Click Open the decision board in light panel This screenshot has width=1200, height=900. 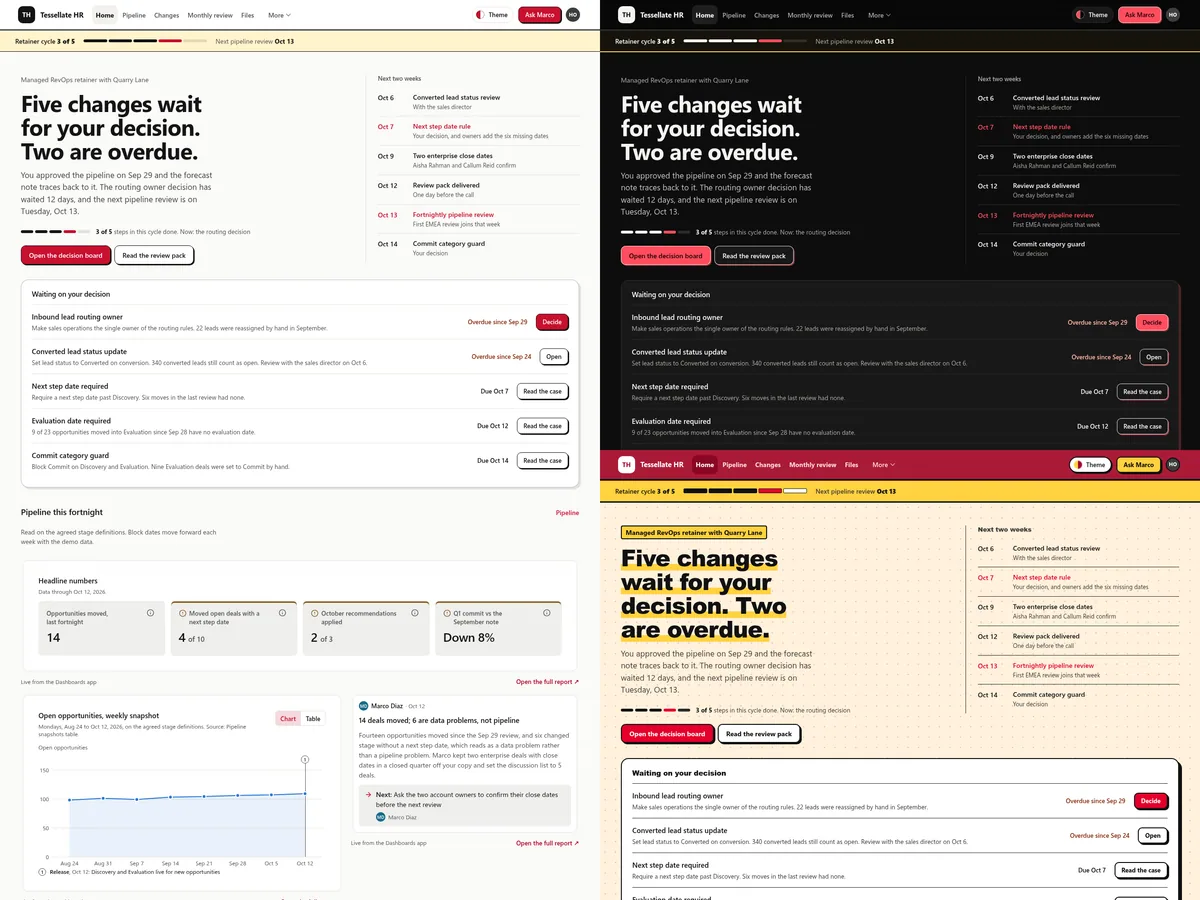pos(66,255)
